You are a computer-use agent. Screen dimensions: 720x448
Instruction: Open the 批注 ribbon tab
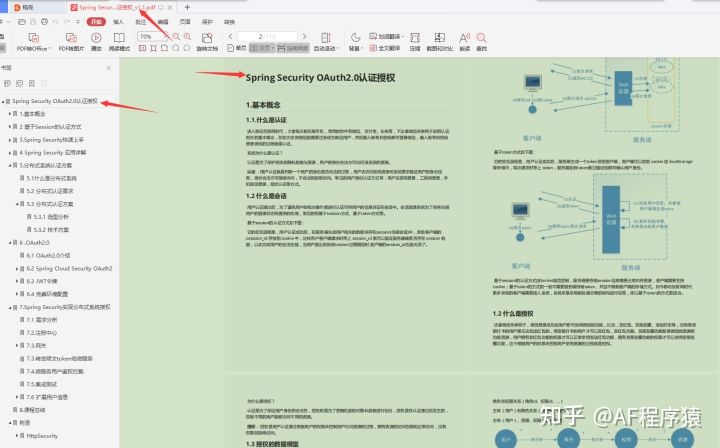tap(141, 22)
